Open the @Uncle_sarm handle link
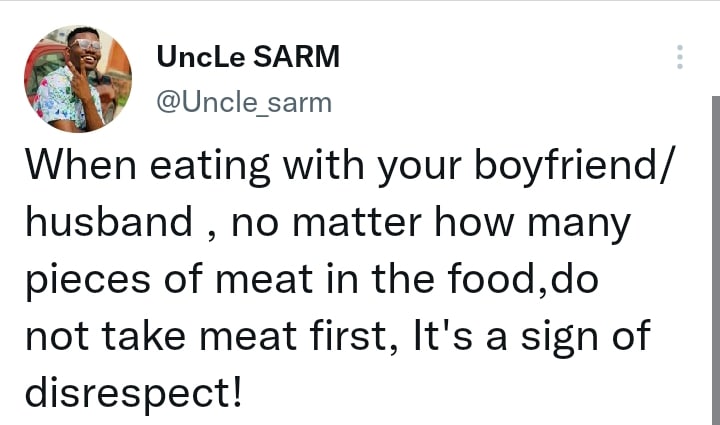This screenshot has width=720, height=425. point(244,102)
